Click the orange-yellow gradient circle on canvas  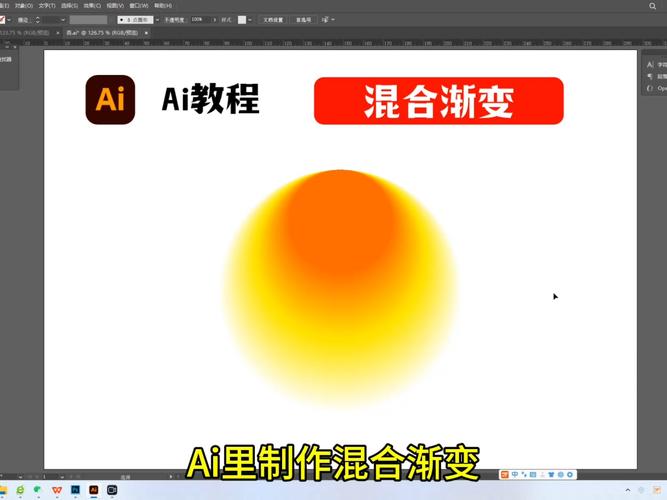point(340,290)
